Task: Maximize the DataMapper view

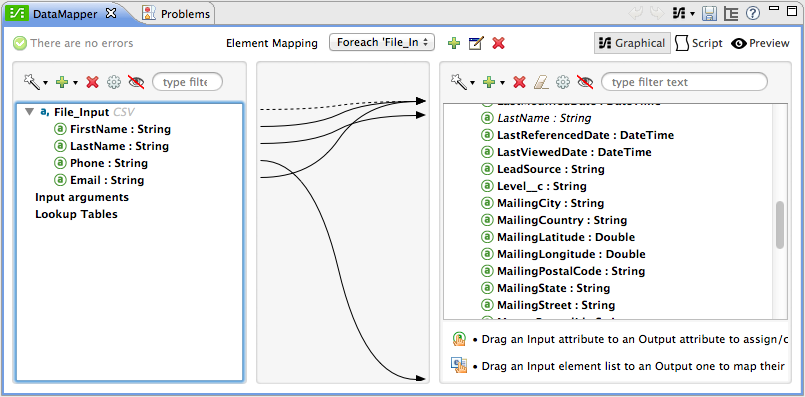Action: [x=792, y=10]
